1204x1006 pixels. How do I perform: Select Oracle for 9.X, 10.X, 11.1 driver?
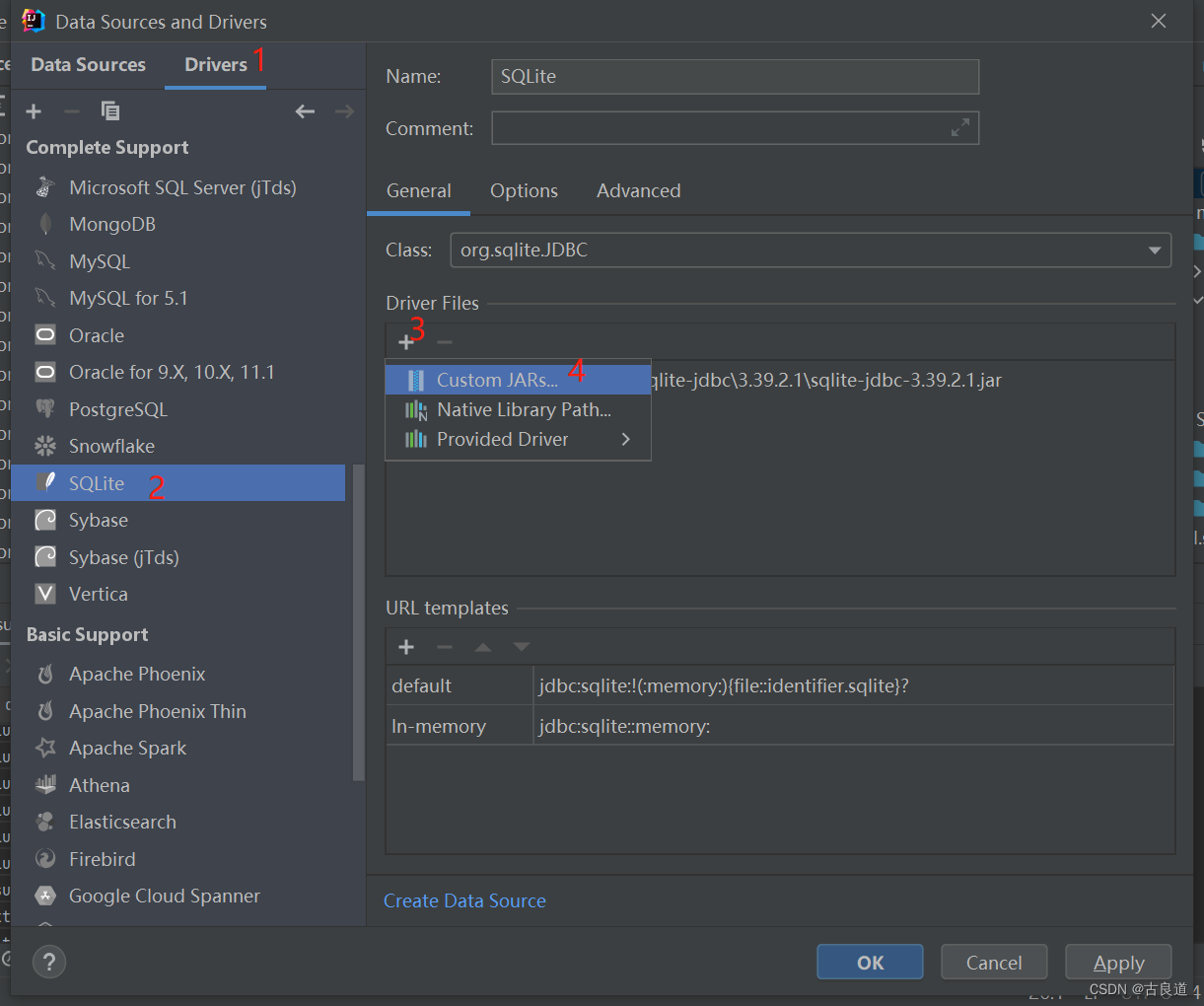[178, 372]
